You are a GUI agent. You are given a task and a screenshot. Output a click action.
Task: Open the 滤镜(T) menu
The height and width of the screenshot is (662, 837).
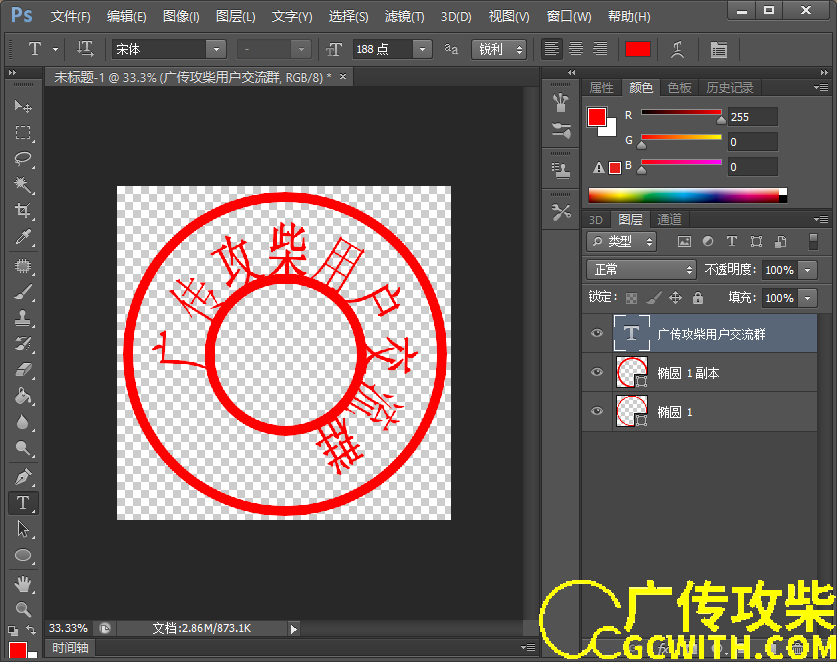click(x=405, y=17)
